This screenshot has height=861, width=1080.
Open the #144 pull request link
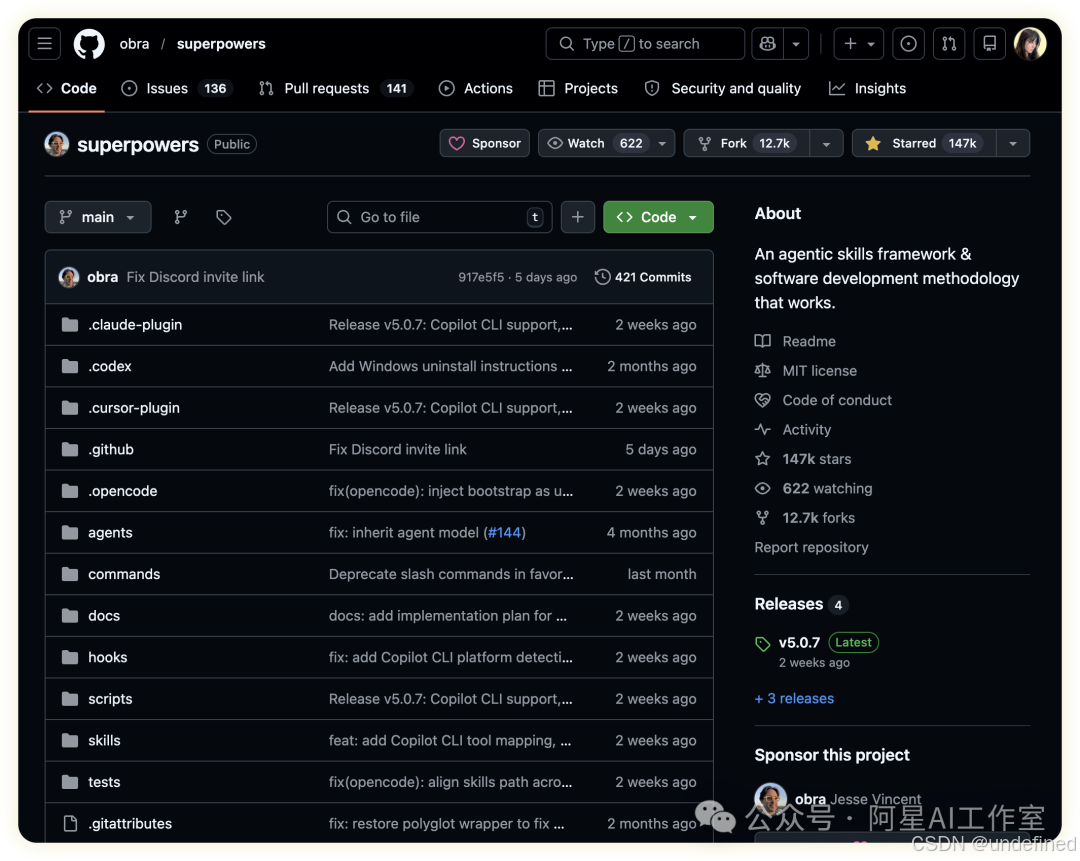coord(504,532)
